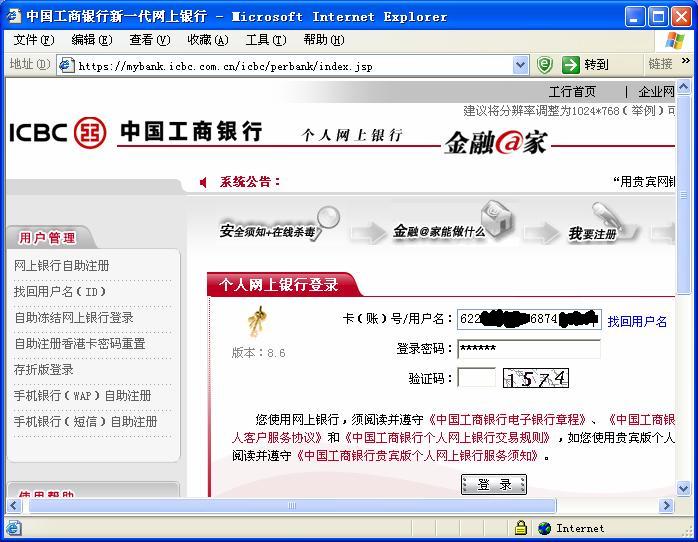The width and height of the screenshot is (698, 542).
Task: Click the green security shield icon
Action: click(544, 65)
